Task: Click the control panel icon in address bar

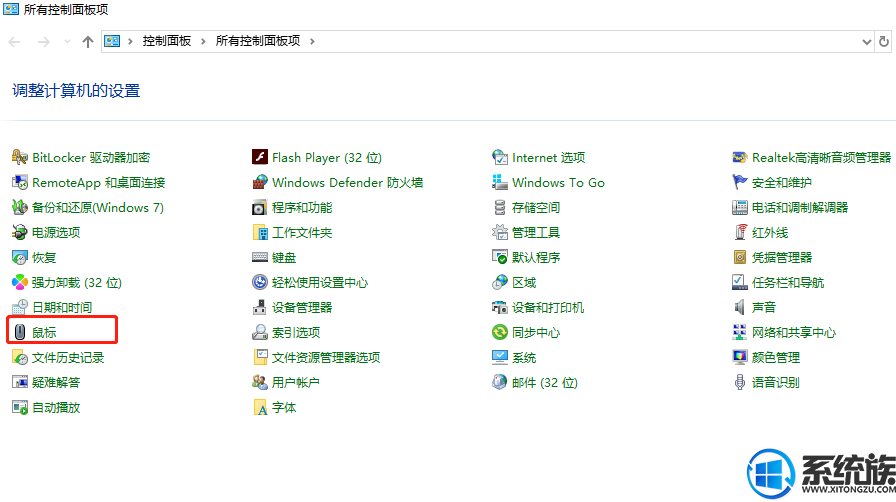Action: point(112,41)
